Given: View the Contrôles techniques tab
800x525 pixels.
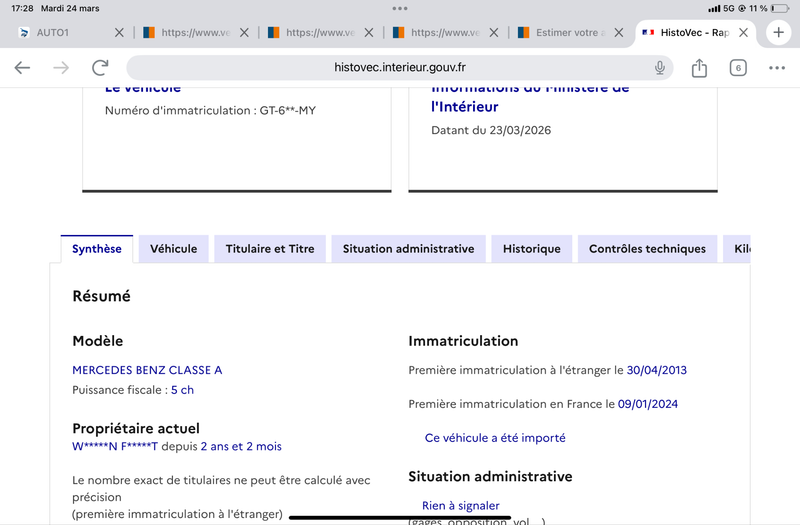Looking at the screenshot, I should pyautogui.click(x=647, y=249).
